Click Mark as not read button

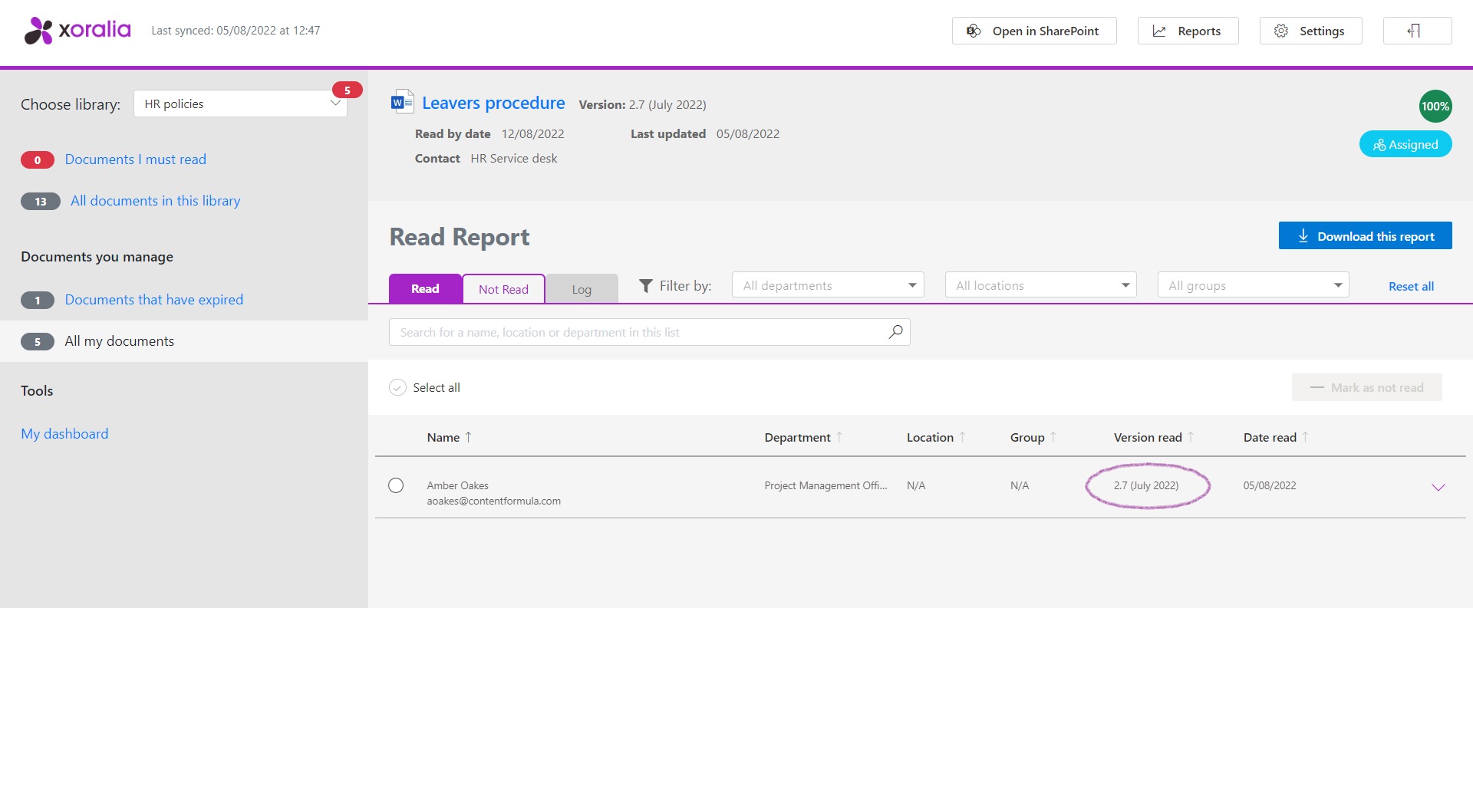coord(1366,387)
